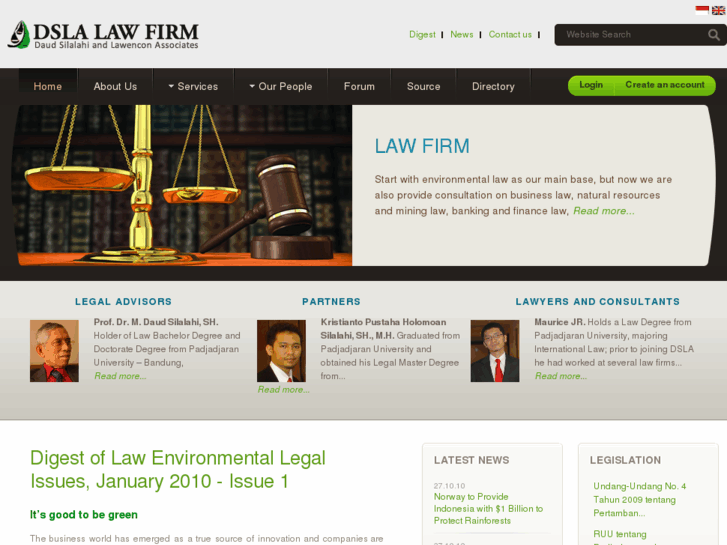This screenshot has height=545, width=727.
Task: Select name Prof. Dr. M. Daud Silalahi, SH.
Action: tap(156, 322)
